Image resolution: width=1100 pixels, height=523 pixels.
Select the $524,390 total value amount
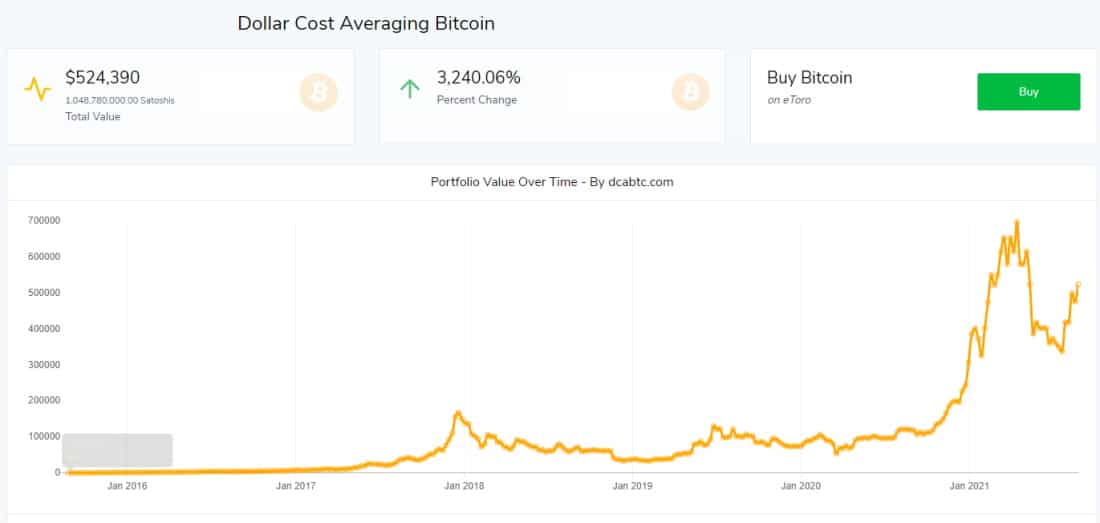tap(102, 78)
